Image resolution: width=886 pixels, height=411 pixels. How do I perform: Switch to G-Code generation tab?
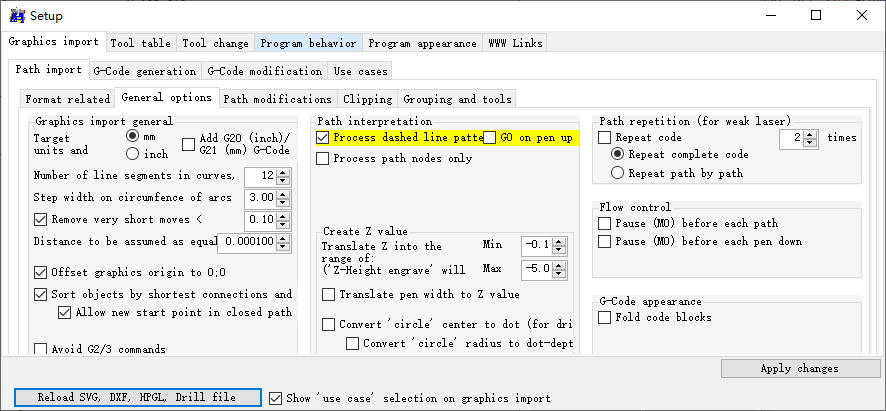coord(144,71)
